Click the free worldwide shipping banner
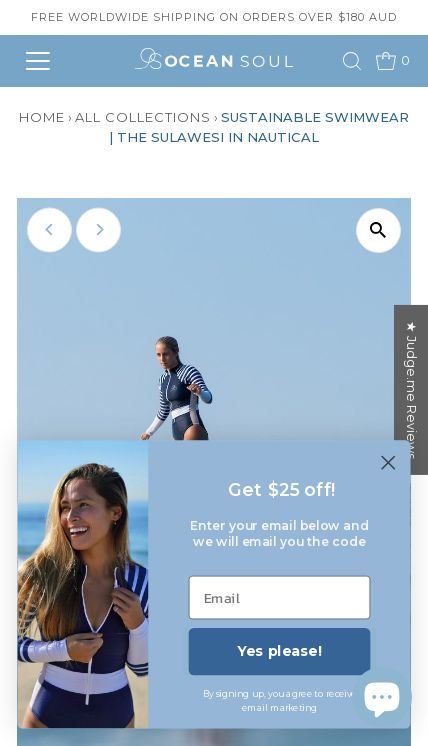 (214, 17)
